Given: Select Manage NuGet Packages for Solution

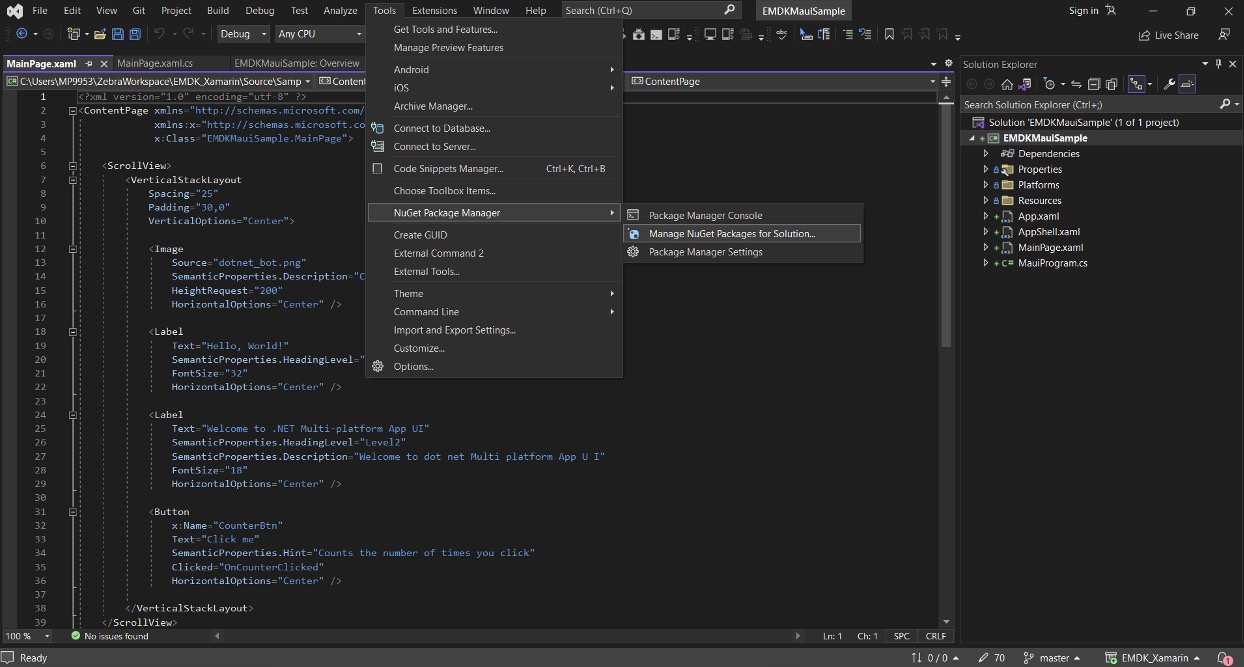Looking at the screenshot, I should [x=731, y=234].
